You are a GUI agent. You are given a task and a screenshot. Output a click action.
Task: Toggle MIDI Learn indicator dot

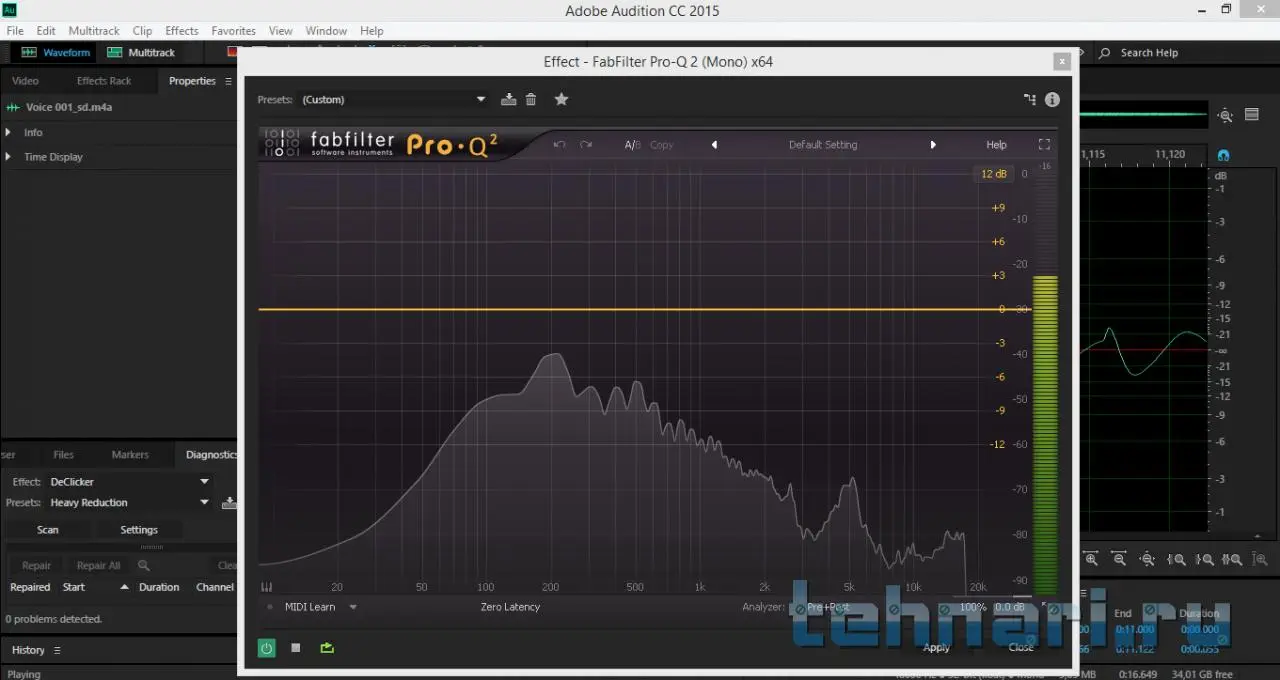tap(270, 607)
